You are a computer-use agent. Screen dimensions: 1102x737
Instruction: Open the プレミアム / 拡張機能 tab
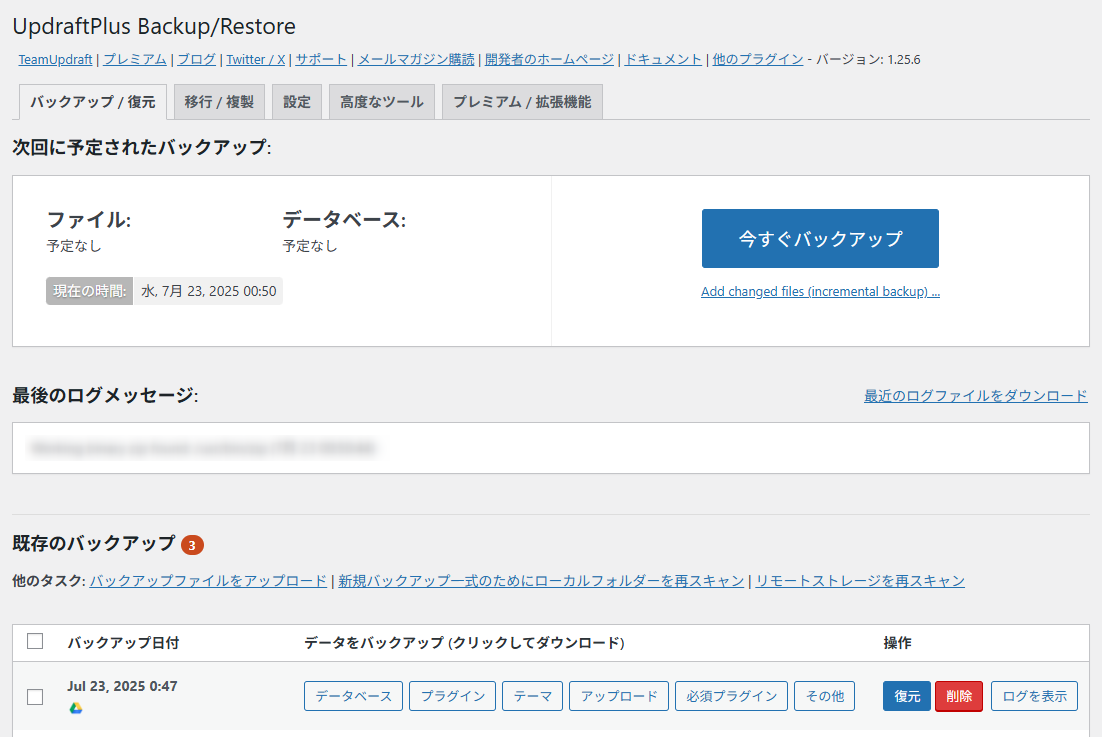click(x=522, y=102)
